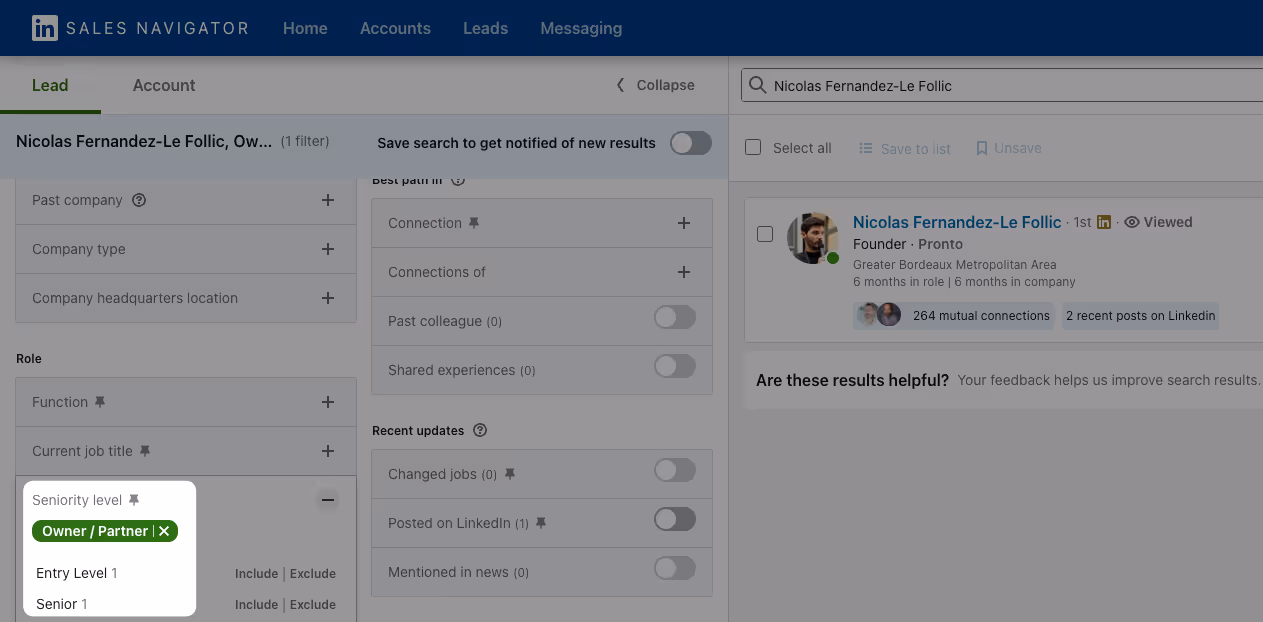
Task: Expand the Company type filter
Action: point(327,249)
